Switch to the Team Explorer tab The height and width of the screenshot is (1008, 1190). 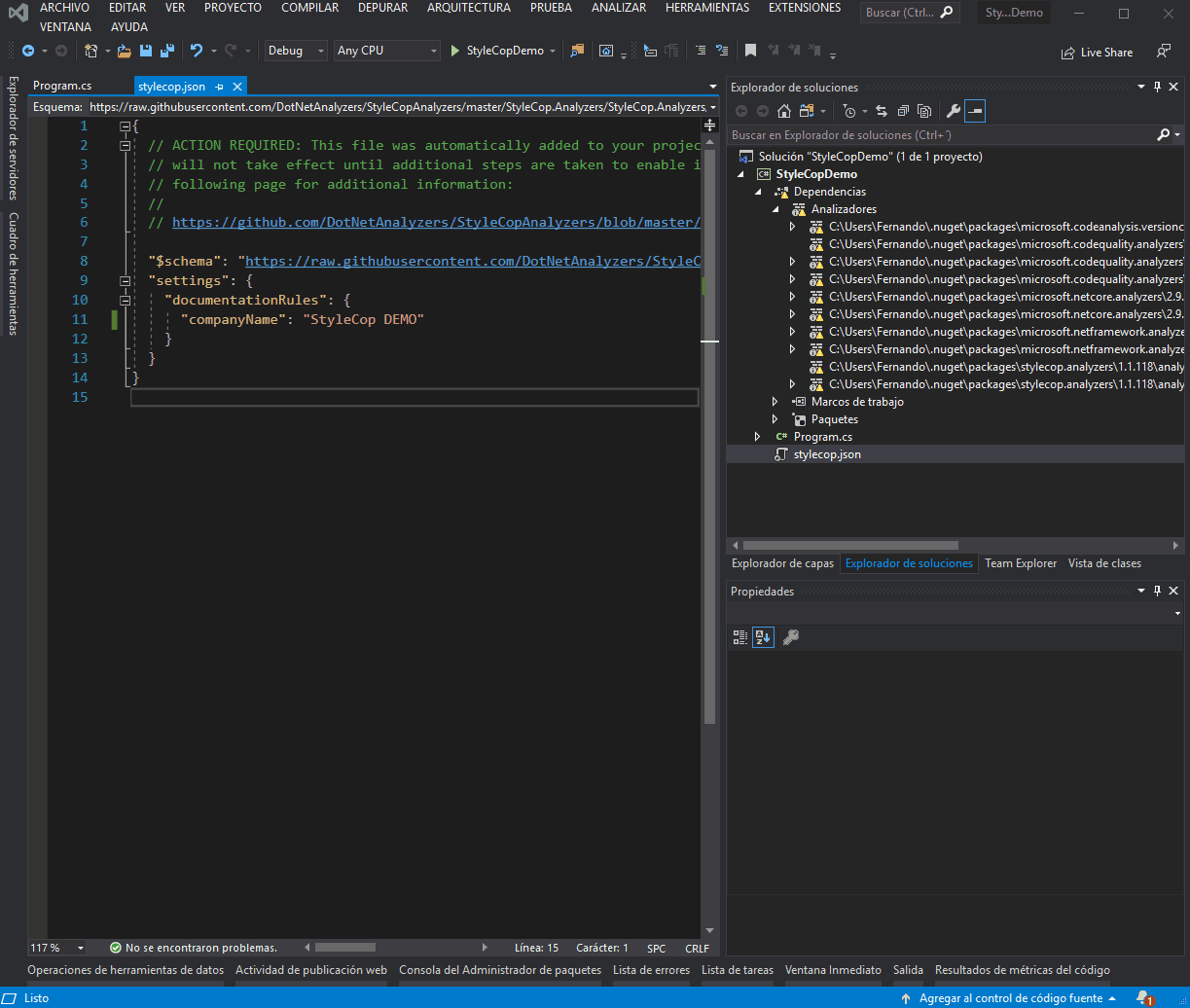[1021, 563]
